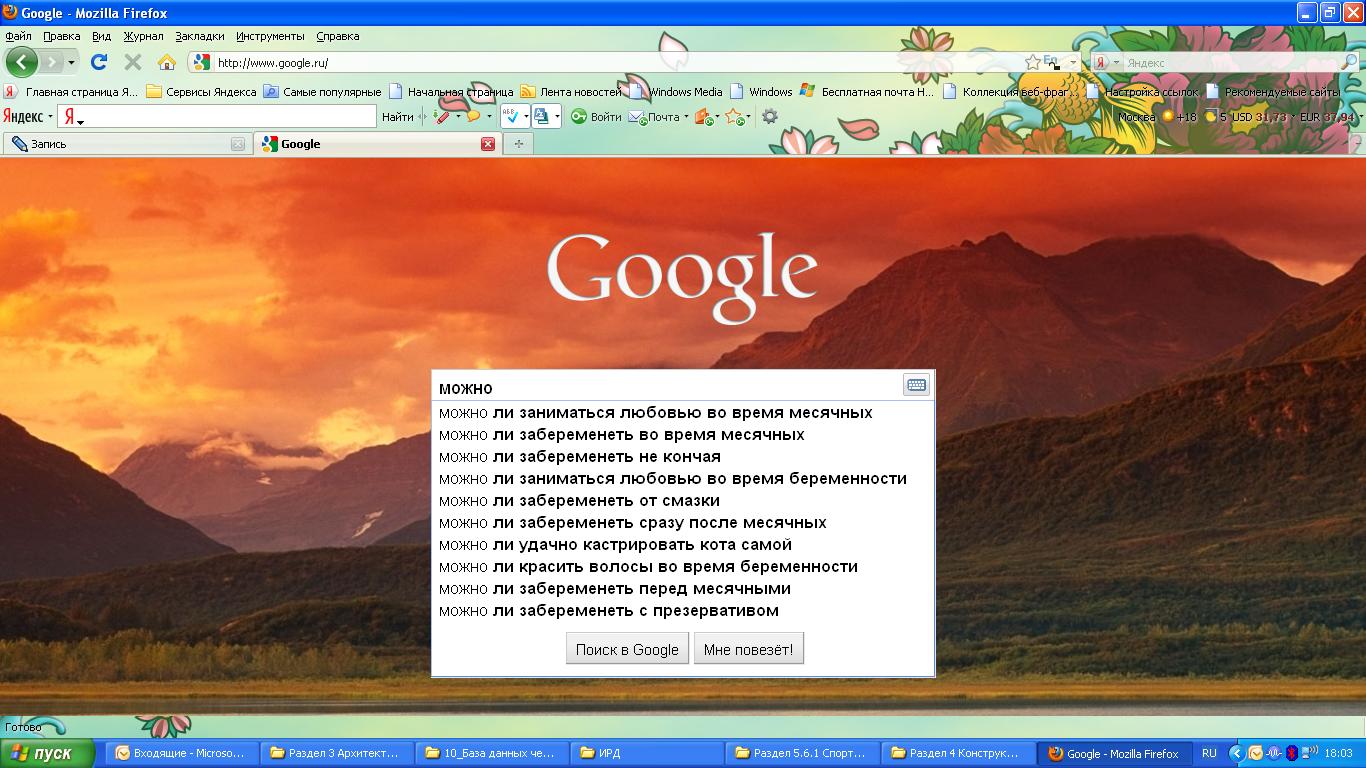The height and width of the screenshot is (768, 1366).
Task: Click the Москва +18 weather widget
Action: coord(1157,117)
